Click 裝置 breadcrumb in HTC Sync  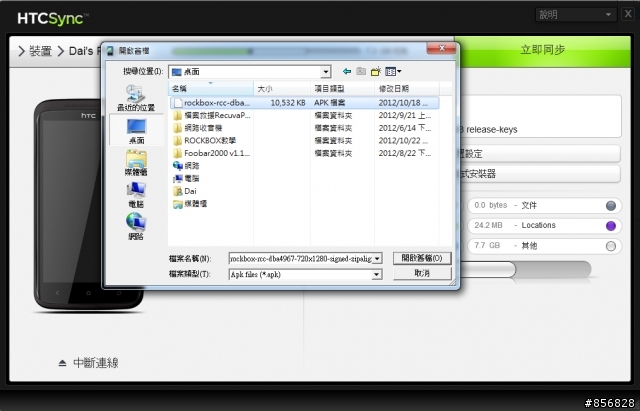(x=41, y=51)
